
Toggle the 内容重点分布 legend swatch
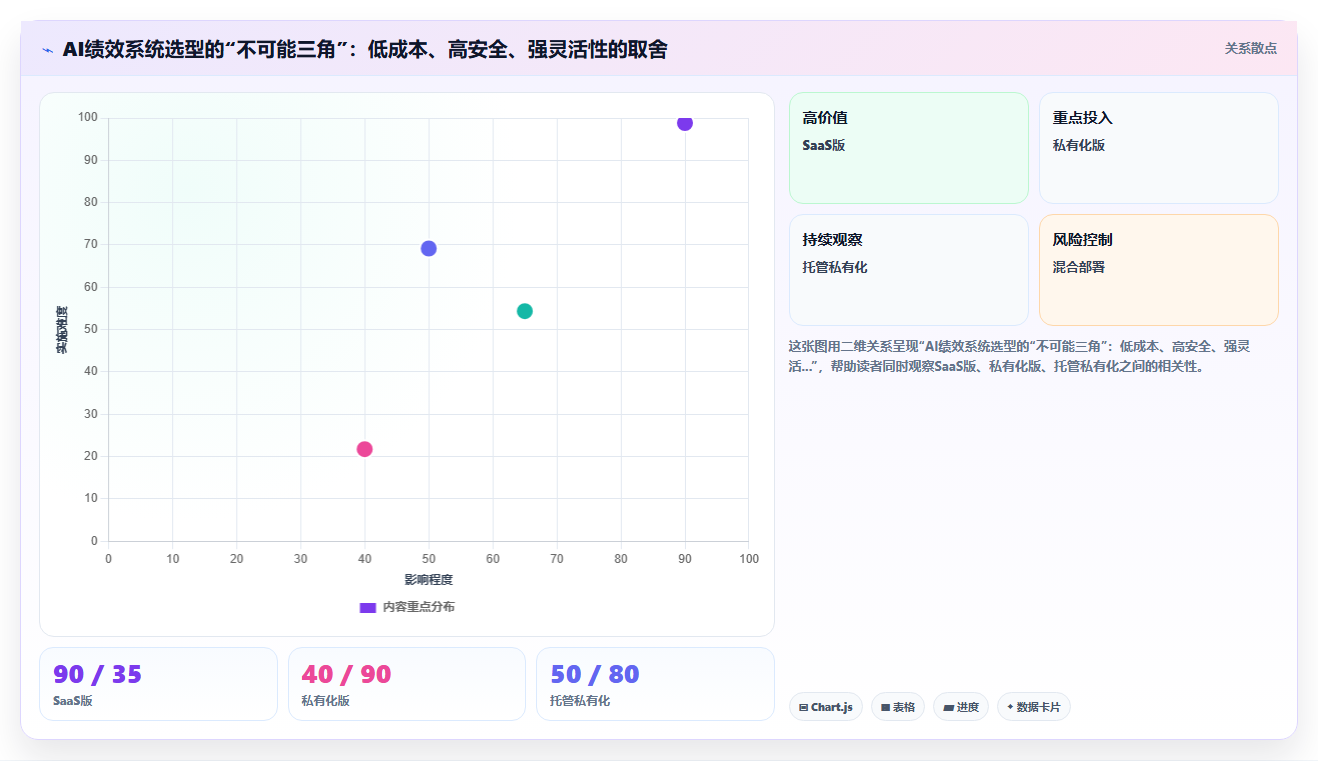tap(368, 607)
